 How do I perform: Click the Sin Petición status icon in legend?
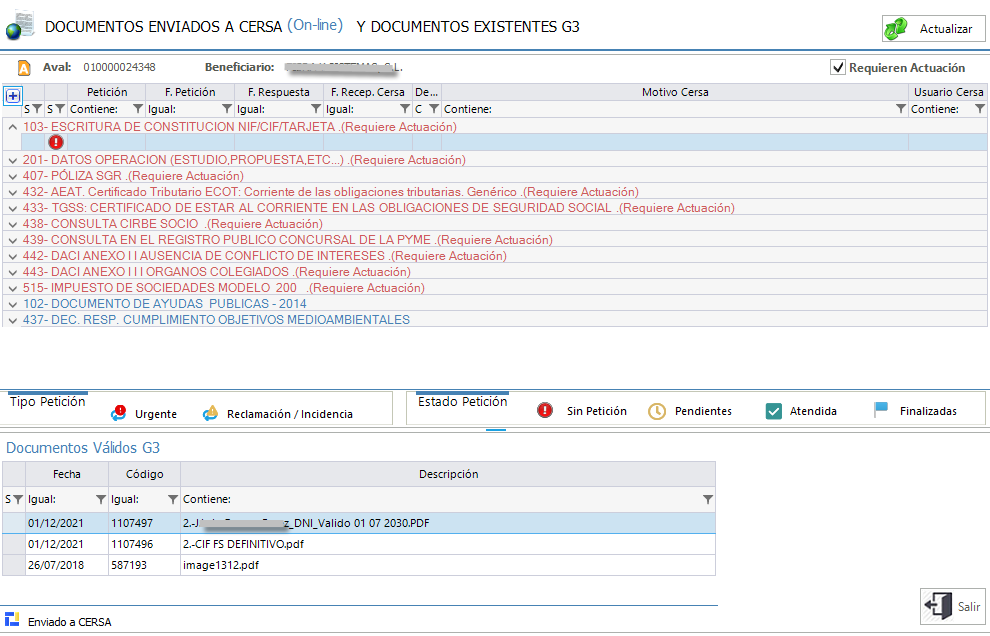545,411
